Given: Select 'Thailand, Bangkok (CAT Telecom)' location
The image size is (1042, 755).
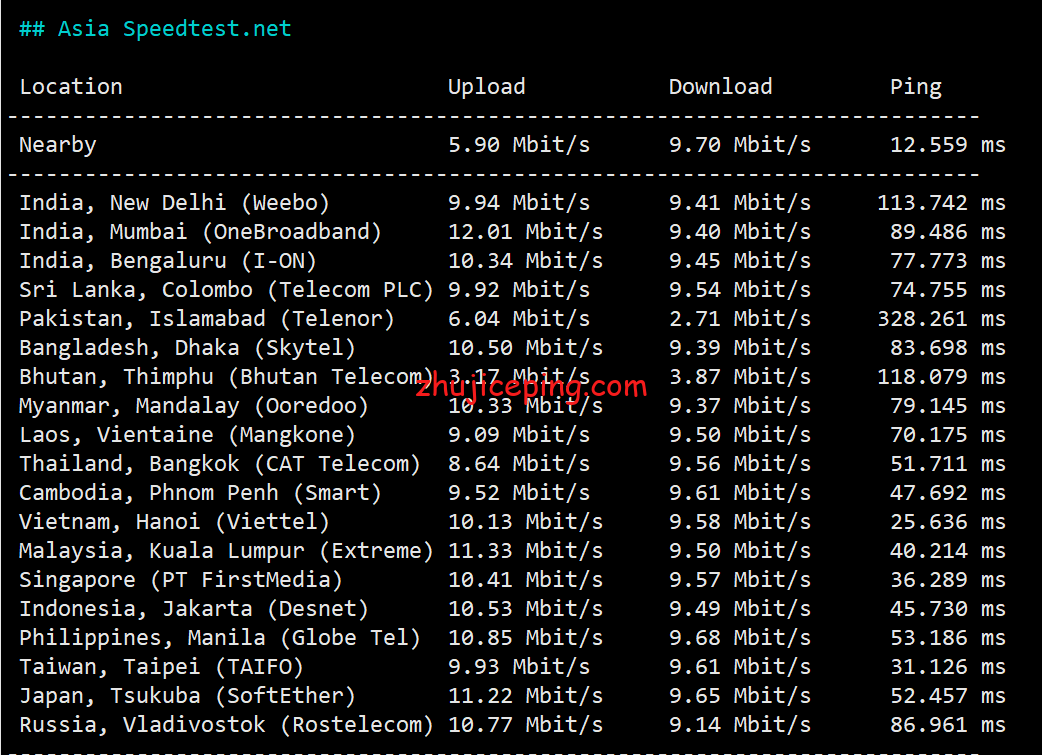Looking at the screenshot, I should [220, 464].
